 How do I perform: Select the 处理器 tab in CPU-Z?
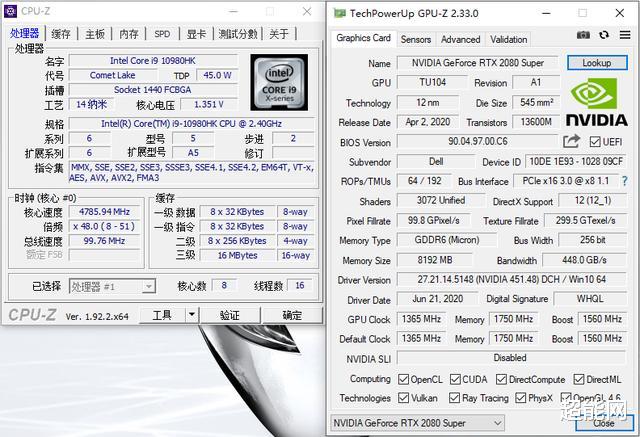pos(25,33)
